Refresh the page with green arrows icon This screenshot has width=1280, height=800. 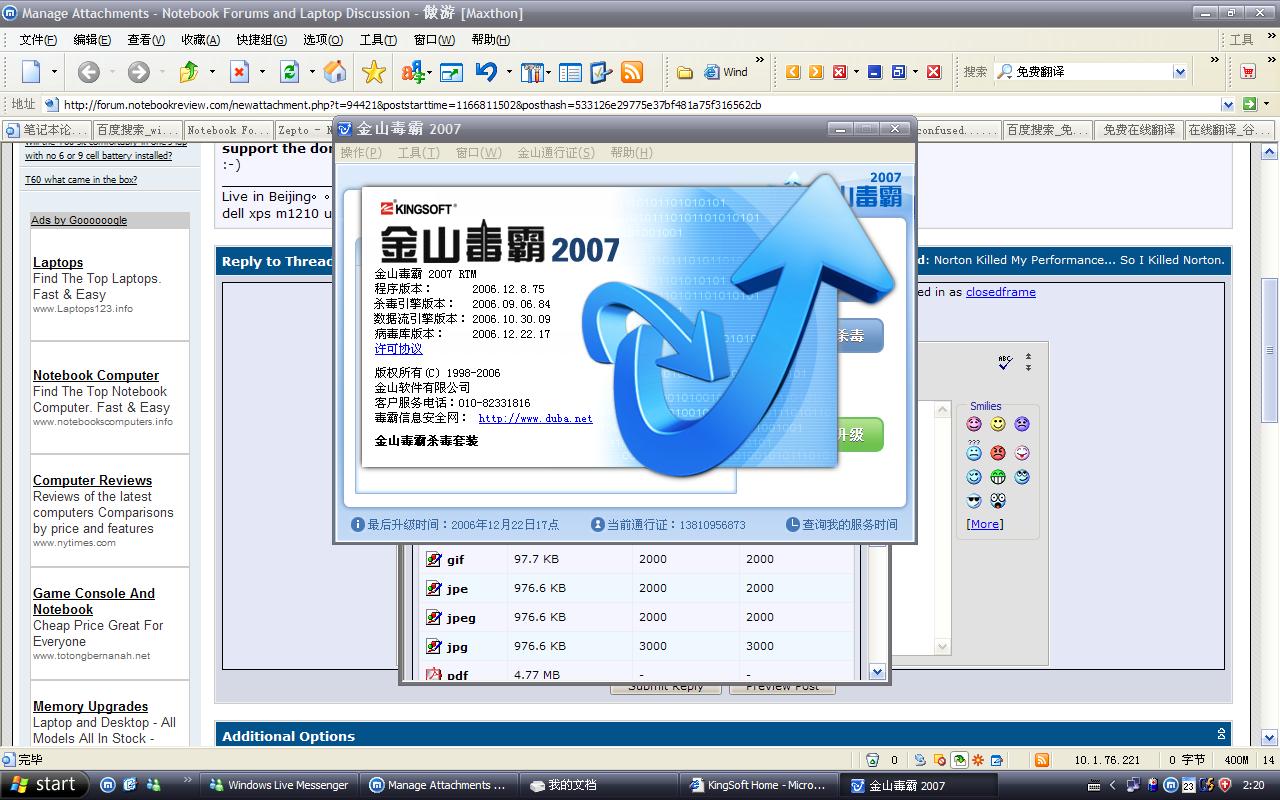[290, 72]
